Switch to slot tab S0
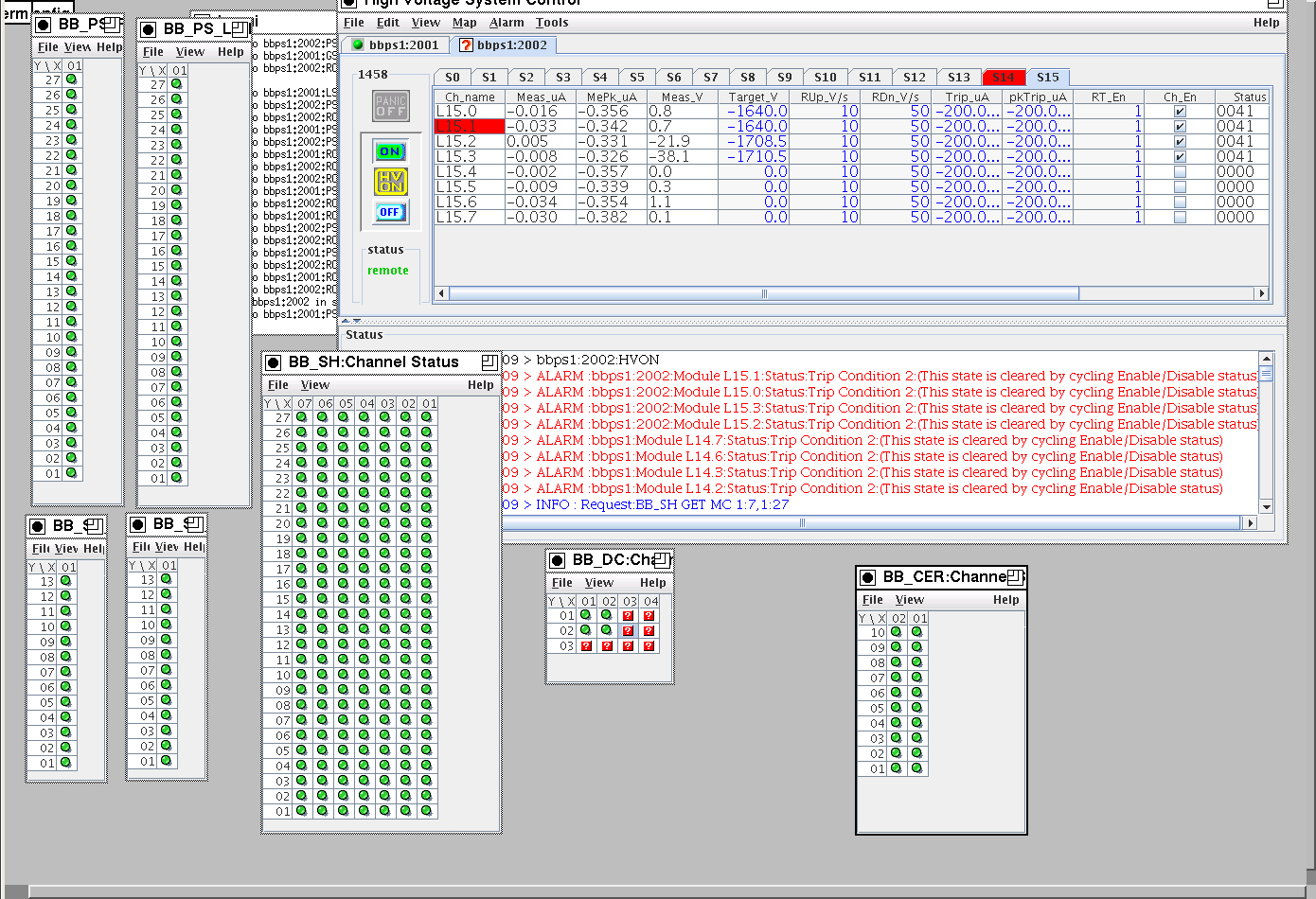Screen dimensions: 1316x899 pyautogui.click(x=453, y=78)
